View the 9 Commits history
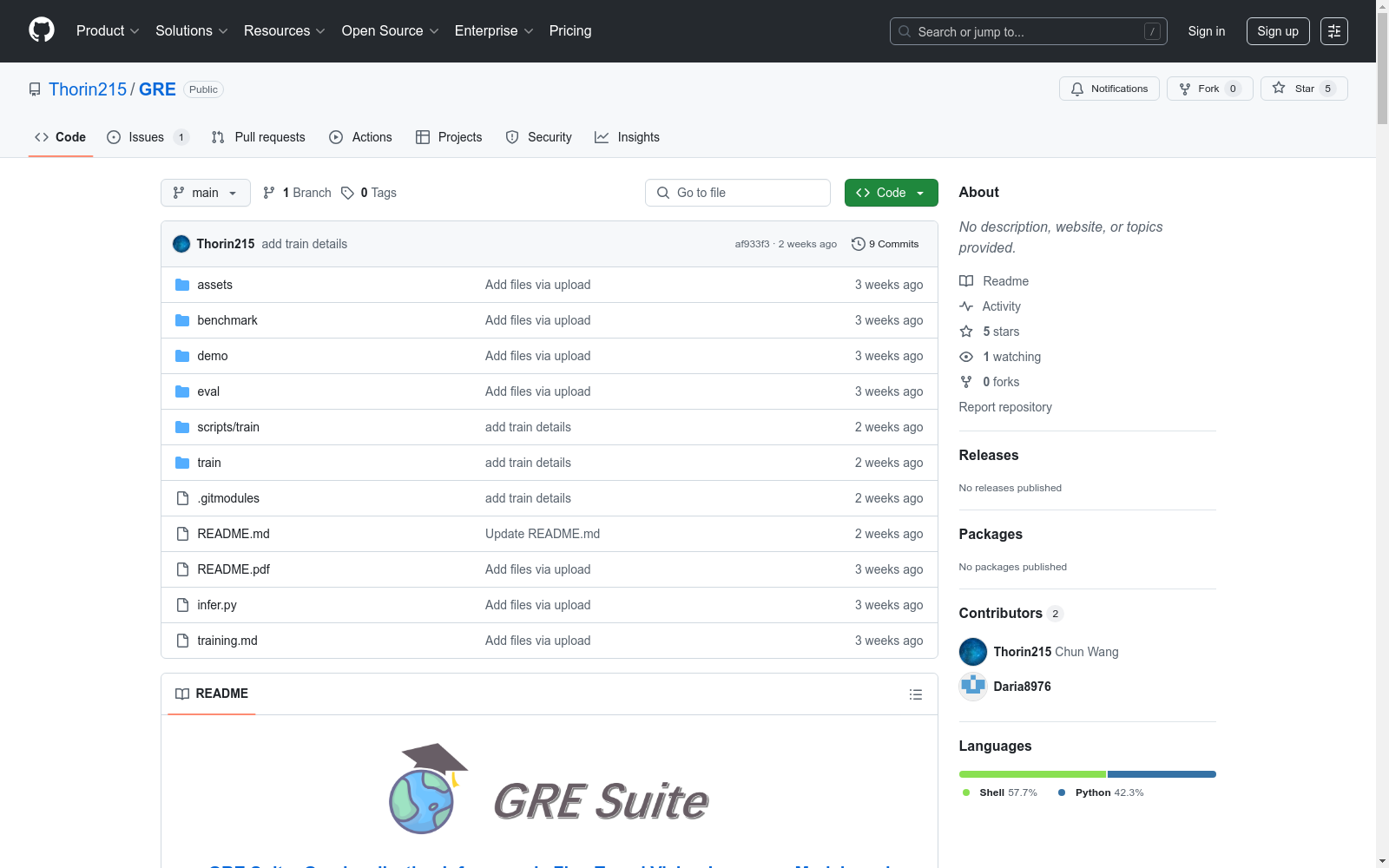The image size is (1389, 868). click(885, 244)
